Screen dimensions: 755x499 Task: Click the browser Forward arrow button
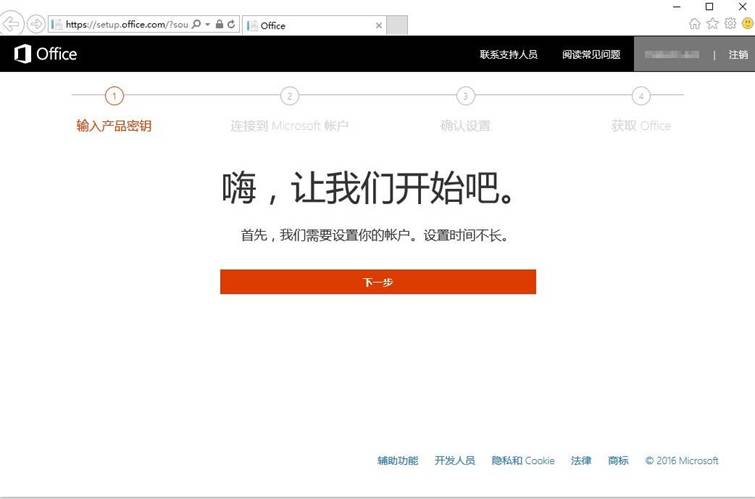(36, 24)
